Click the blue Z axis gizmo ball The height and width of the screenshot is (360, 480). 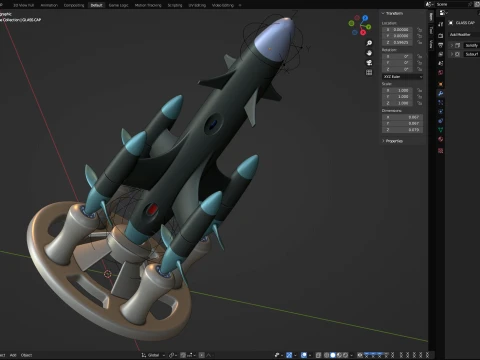coord(365,18)
